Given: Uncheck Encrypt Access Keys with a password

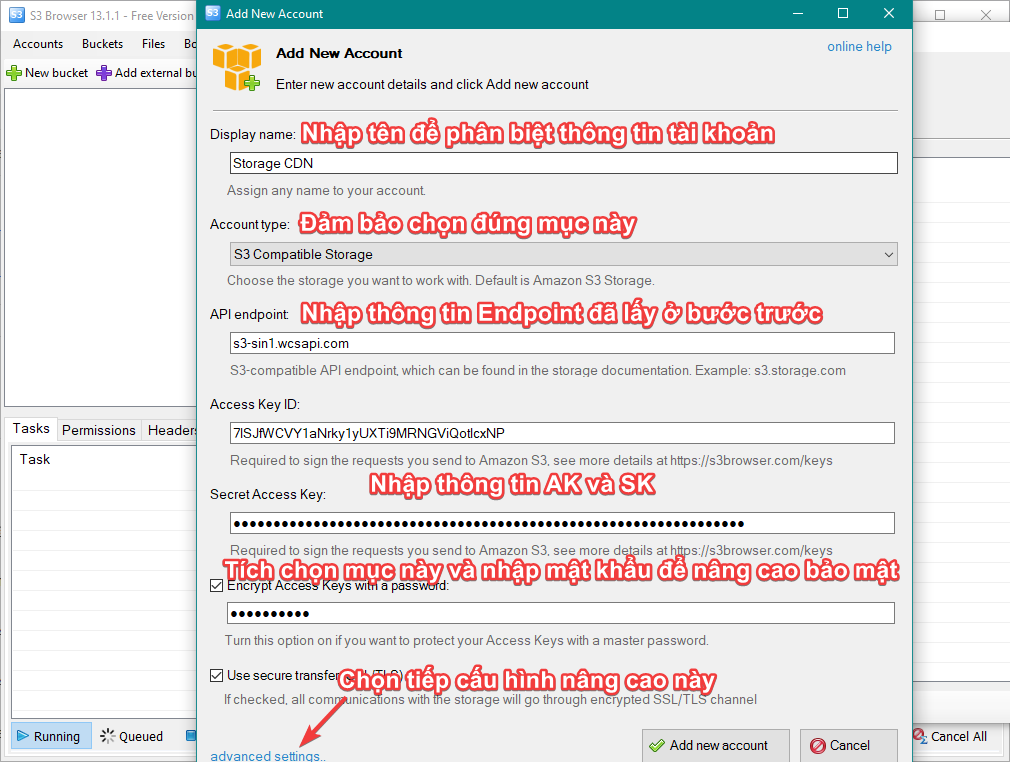Looking at the screenshot, I should point(217,586).
